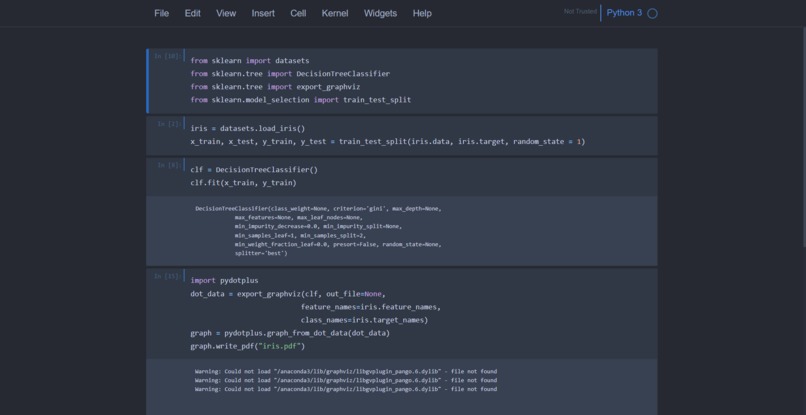
Task: Click the x_train, x_test split assignment line
Action: pyautogui.click(x=388, y=141)
